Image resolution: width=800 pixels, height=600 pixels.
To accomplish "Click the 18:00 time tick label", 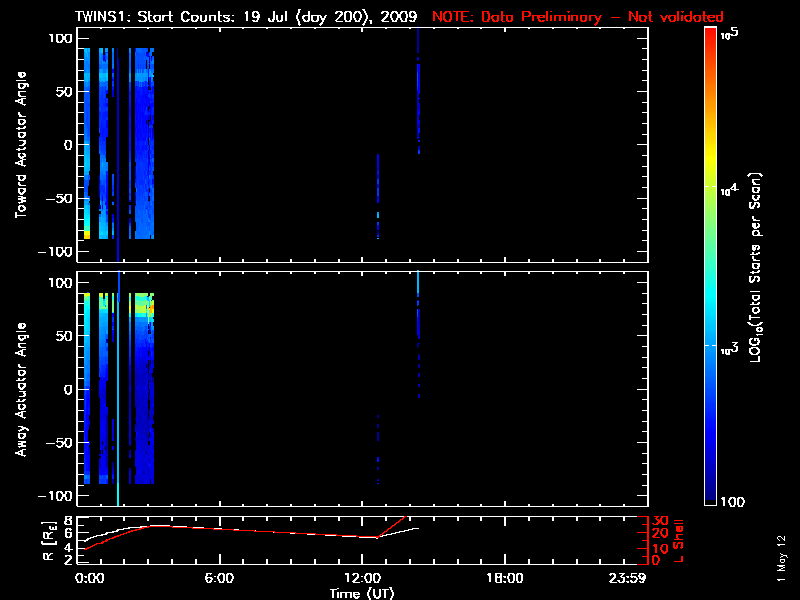I will coord(504,578).
